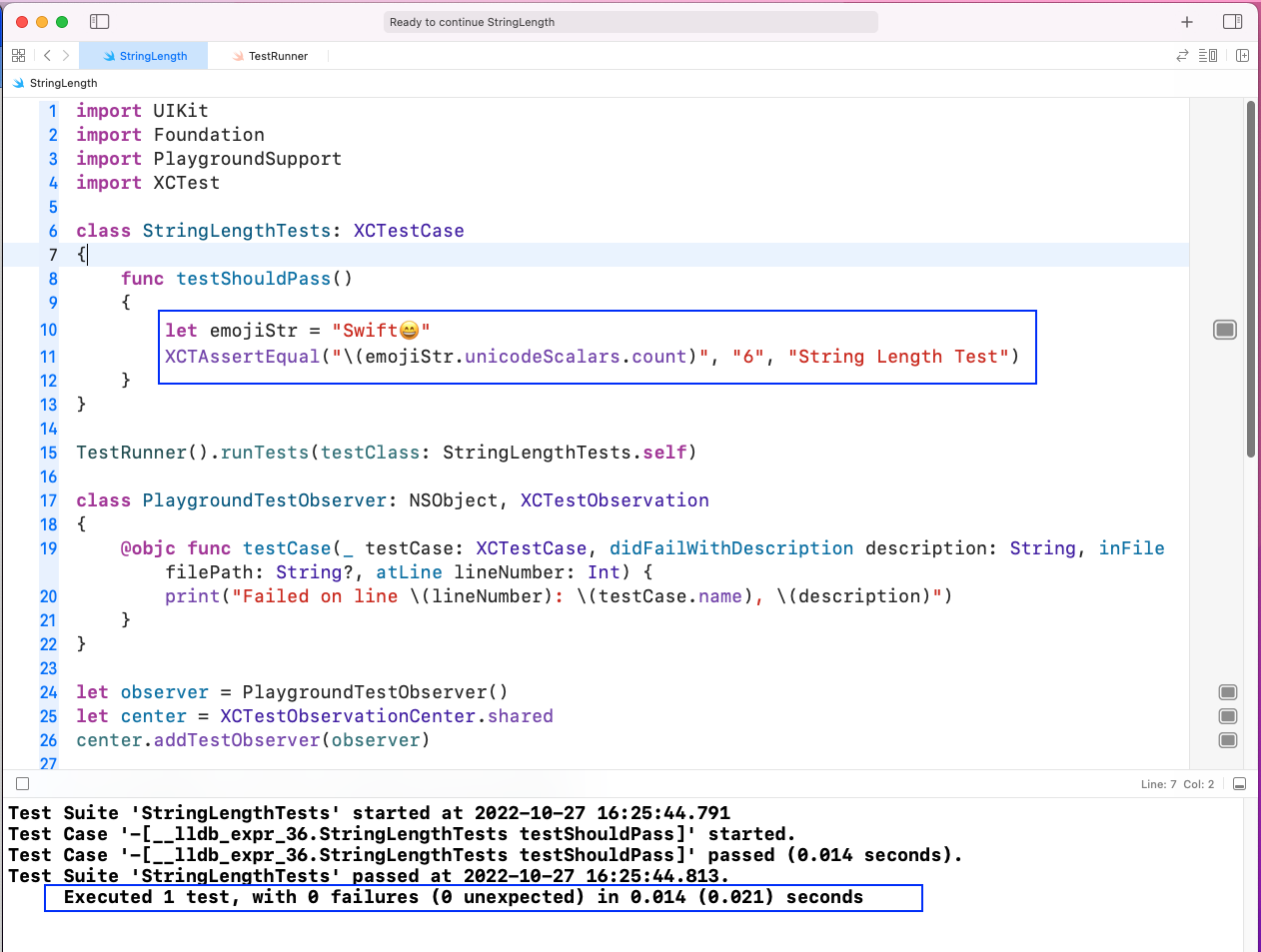Click line number 19 in the gutter
1261x952 pixels.
49,548
